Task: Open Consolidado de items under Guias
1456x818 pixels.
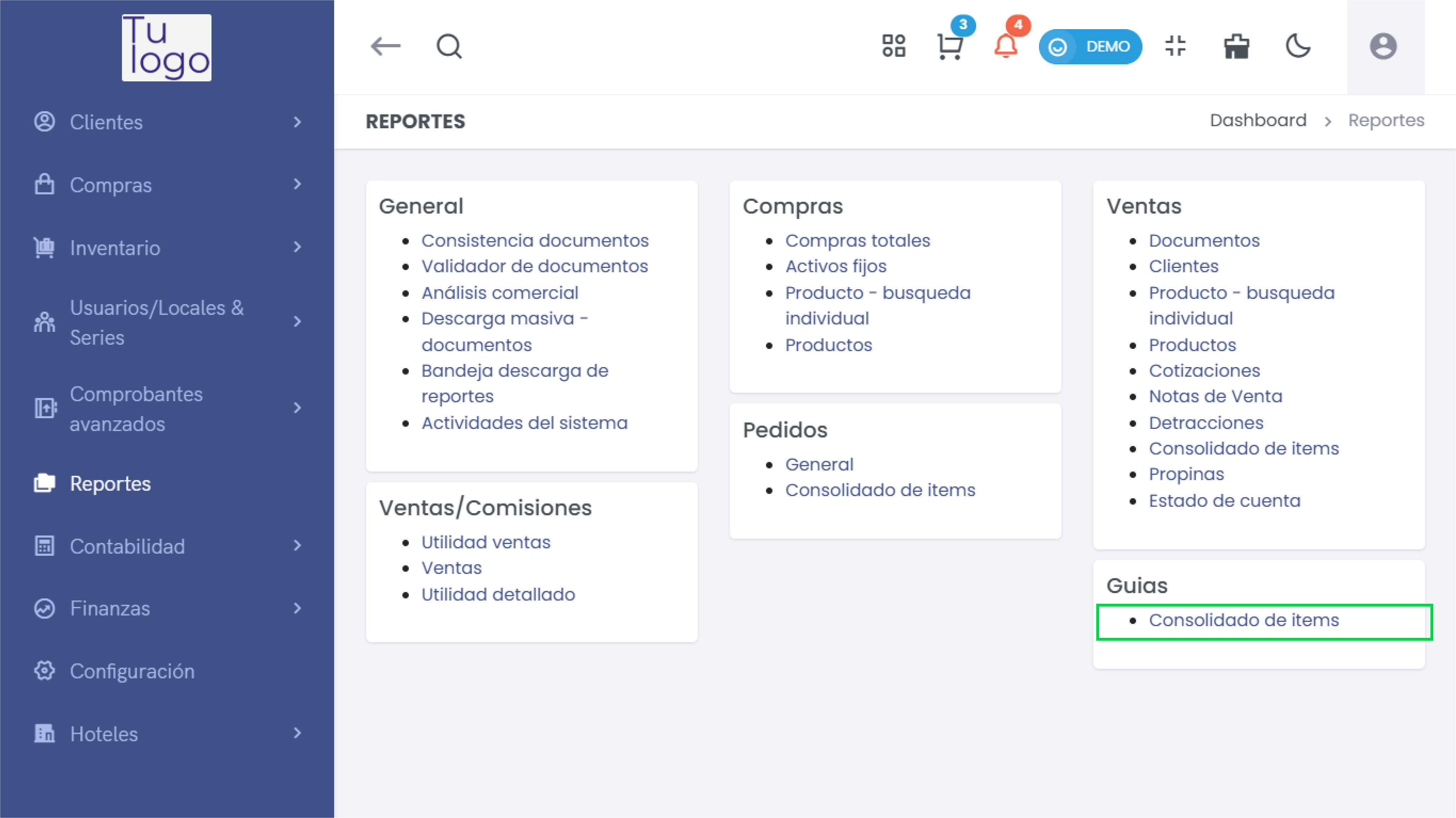Action: pyautogui.click(x=1243, y=620)
